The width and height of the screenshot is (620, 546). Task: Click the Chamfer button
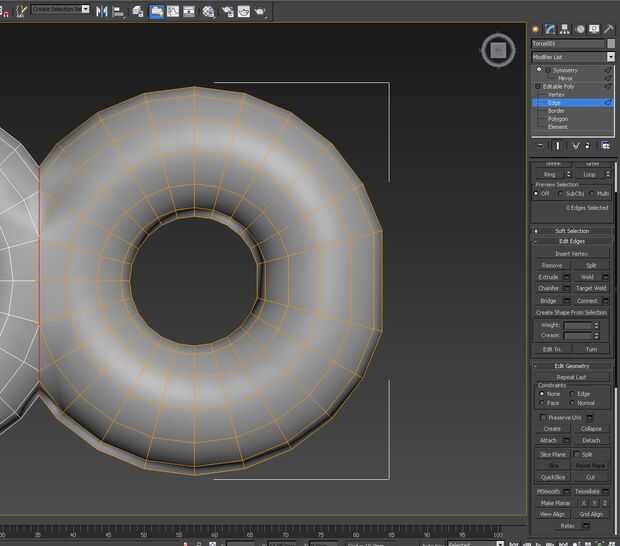click(549, 288)
